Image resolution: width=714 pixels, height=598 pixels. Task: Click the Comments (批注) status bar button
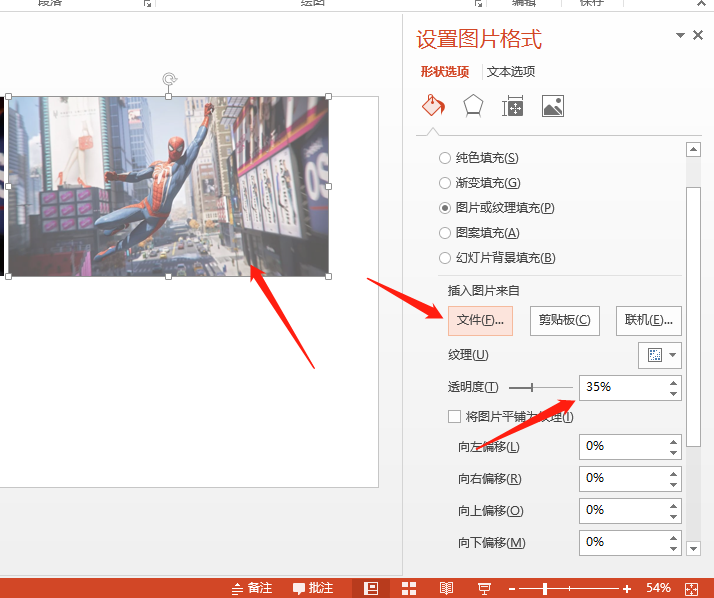(313, 588)
